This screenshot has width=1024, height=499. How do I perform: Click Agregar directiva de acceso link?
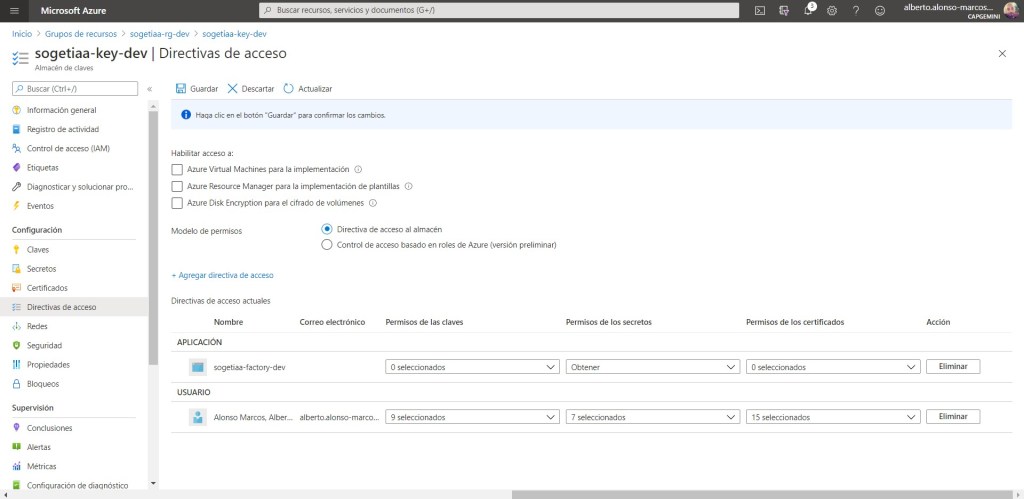[223, 275]
